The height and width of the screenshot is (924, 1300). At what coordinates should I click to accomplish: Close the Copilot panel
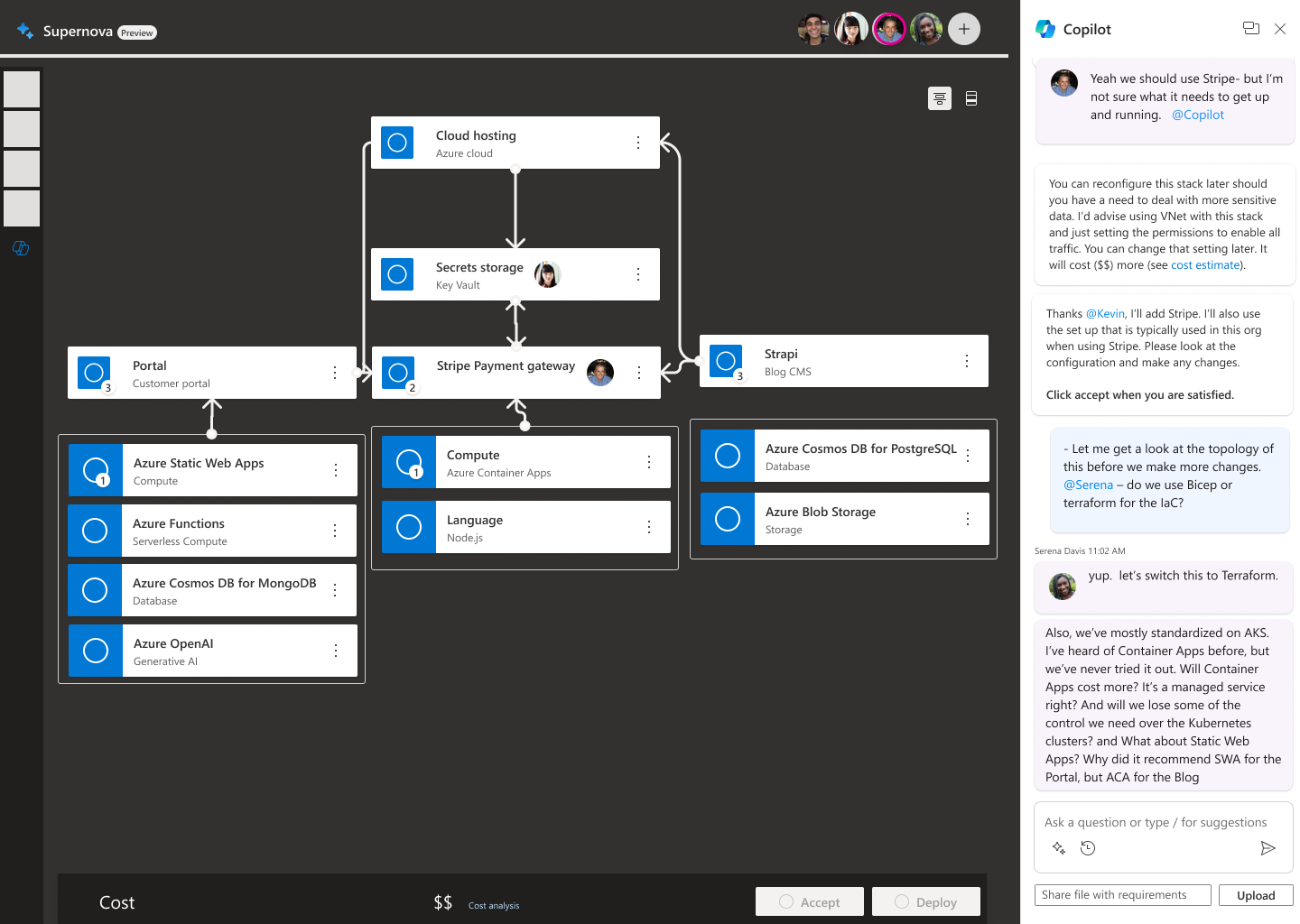pos(1280,29)
